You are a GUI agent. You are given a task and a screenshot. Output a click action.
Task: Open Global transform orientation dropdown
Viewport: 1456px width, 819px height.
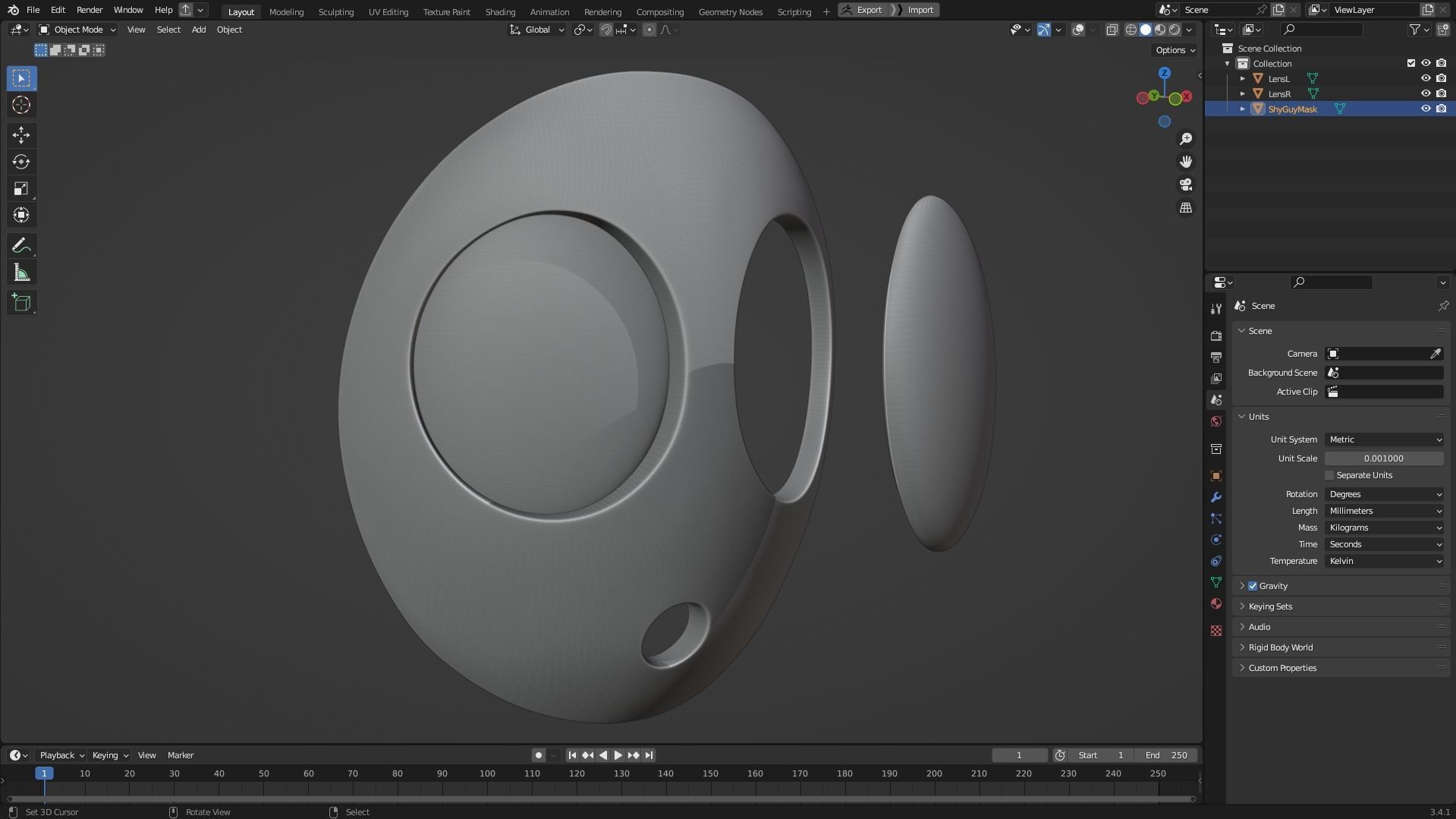click(537, 30)
